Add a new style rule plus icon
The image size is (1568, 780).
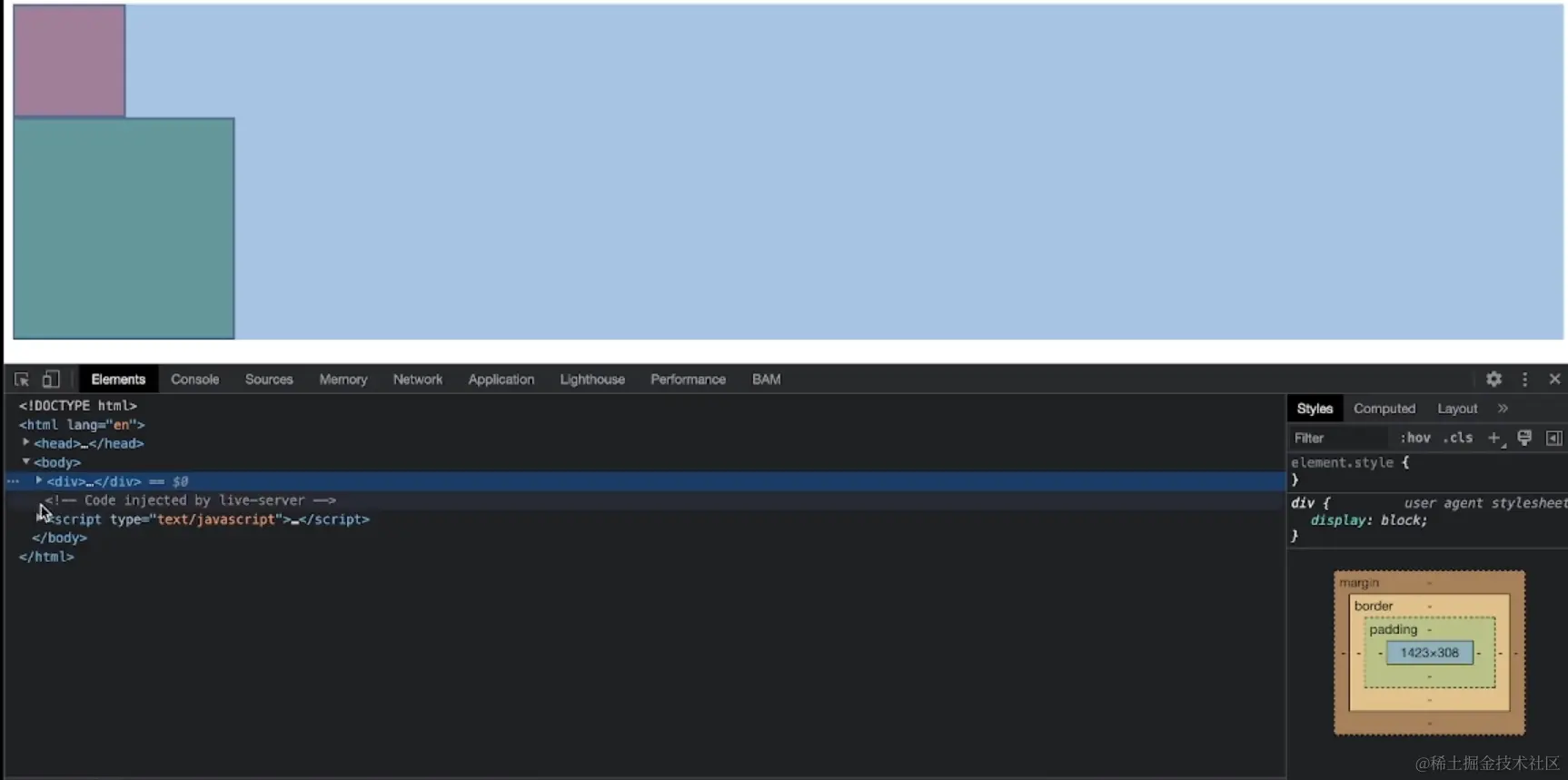(1495, 439)
